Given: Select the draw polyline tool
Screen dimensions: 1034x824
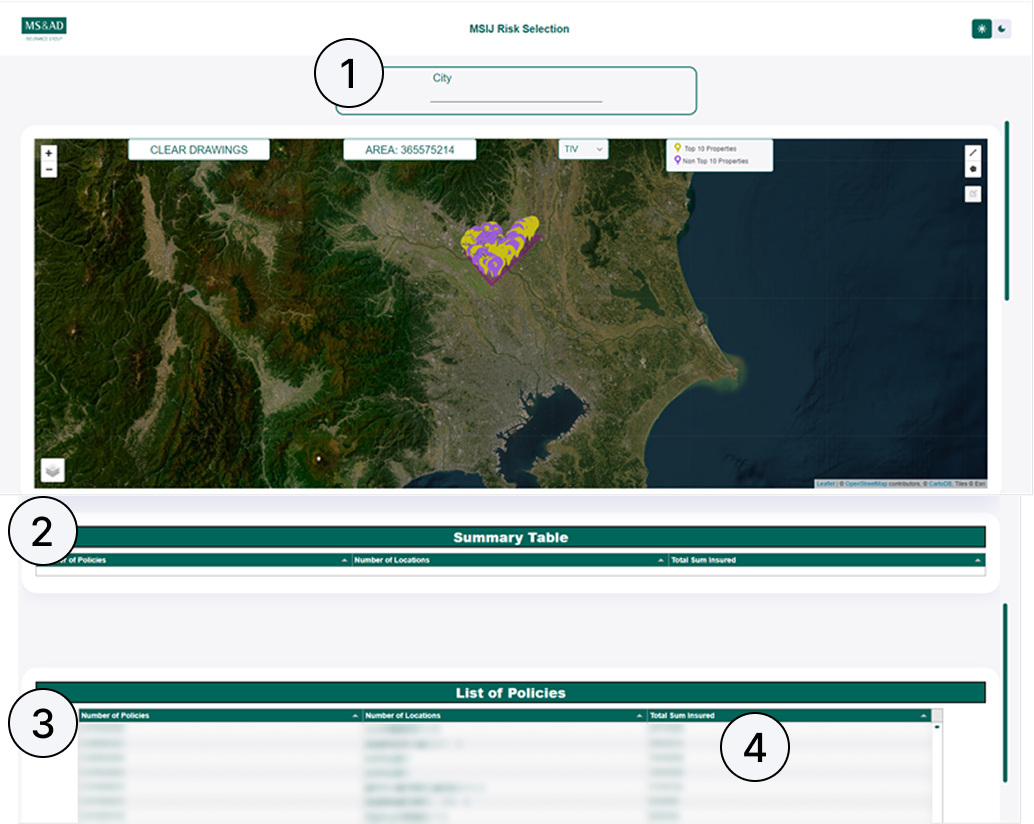Looking at the screenshot, I should [973, 153].
